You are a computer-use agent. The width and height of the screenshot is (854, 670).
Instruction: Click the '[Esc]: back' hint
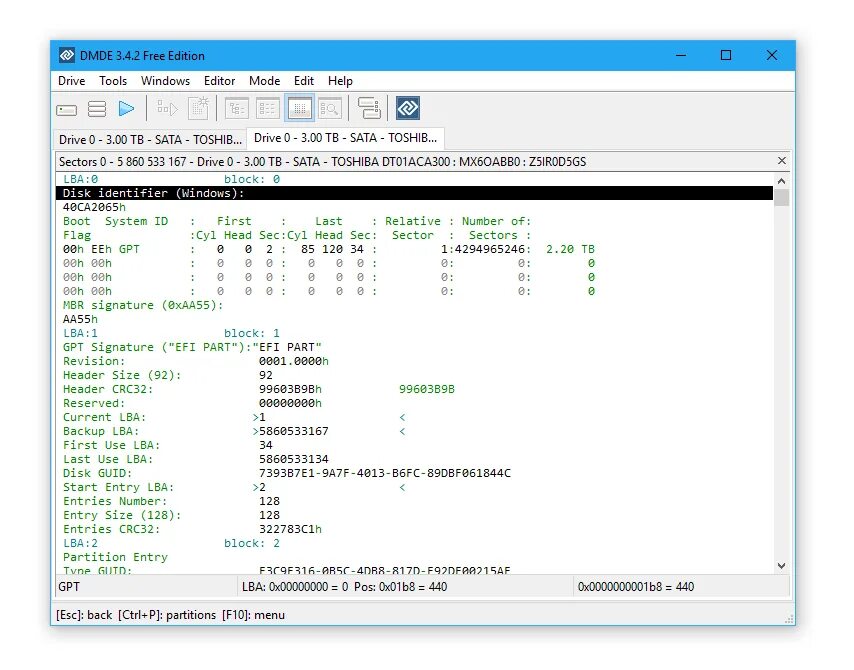[84, 616]
